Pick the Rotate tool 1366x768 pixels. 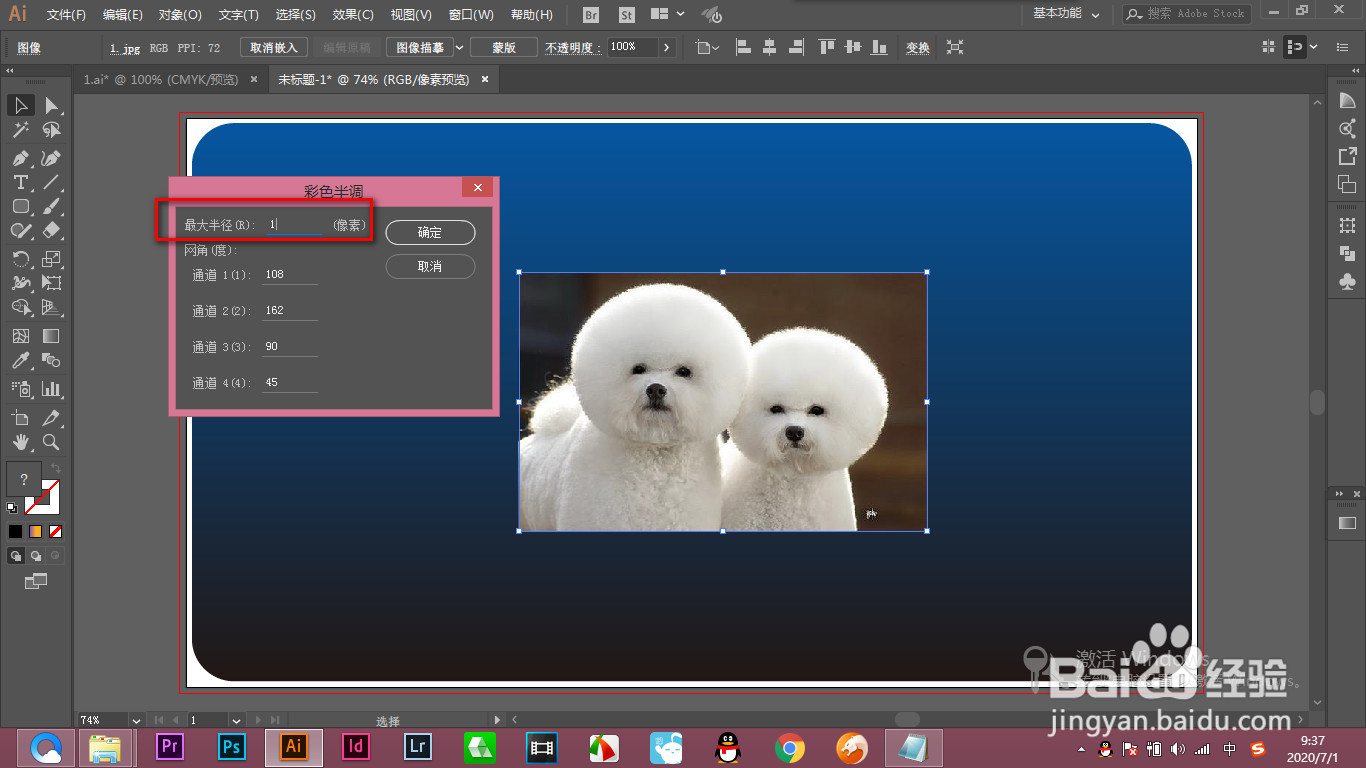coord(20,259)
